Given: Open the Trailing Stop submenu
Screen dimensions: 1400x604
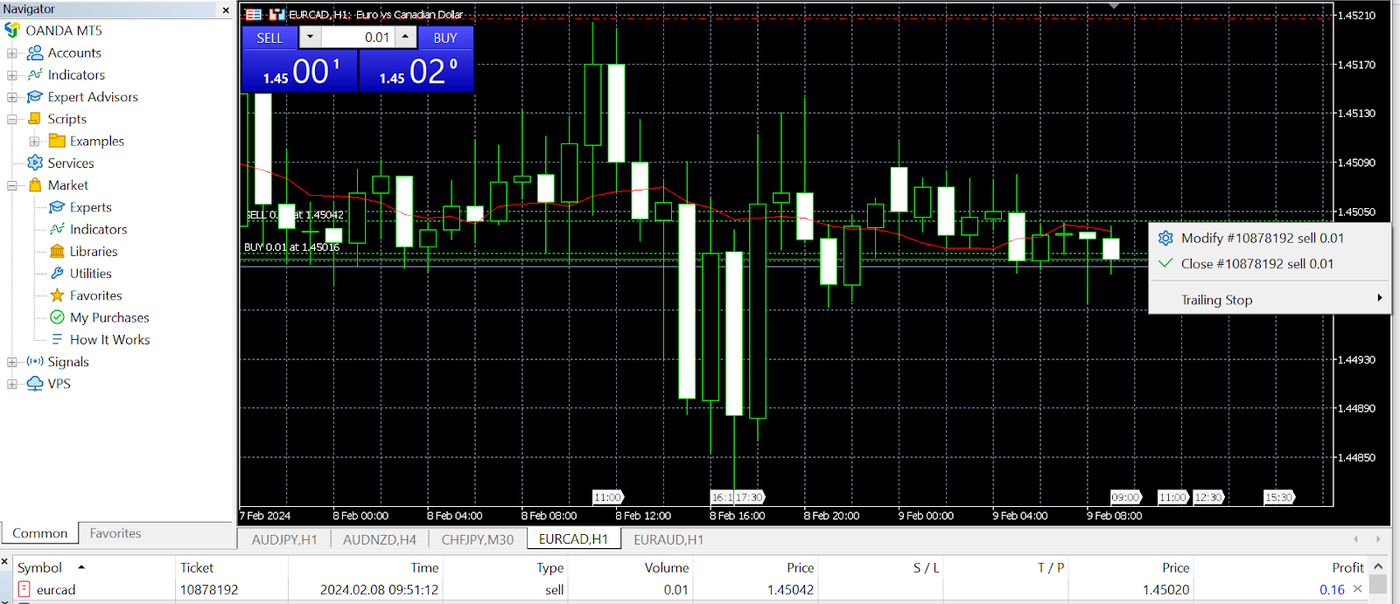Looking at the screenshot, I should [x=1216, y=299].
